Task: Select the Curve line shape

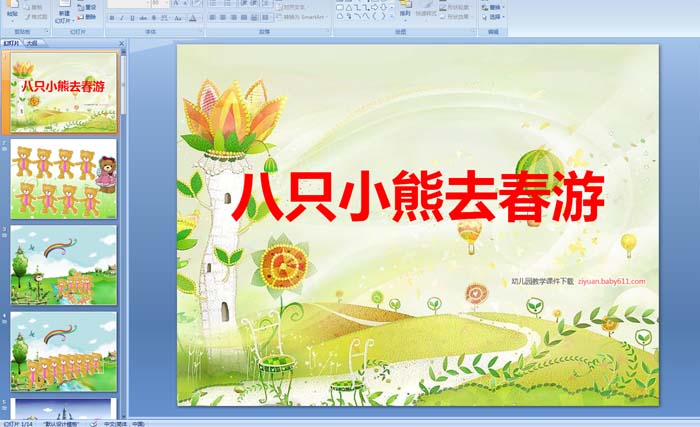Action: pos(358,16)
